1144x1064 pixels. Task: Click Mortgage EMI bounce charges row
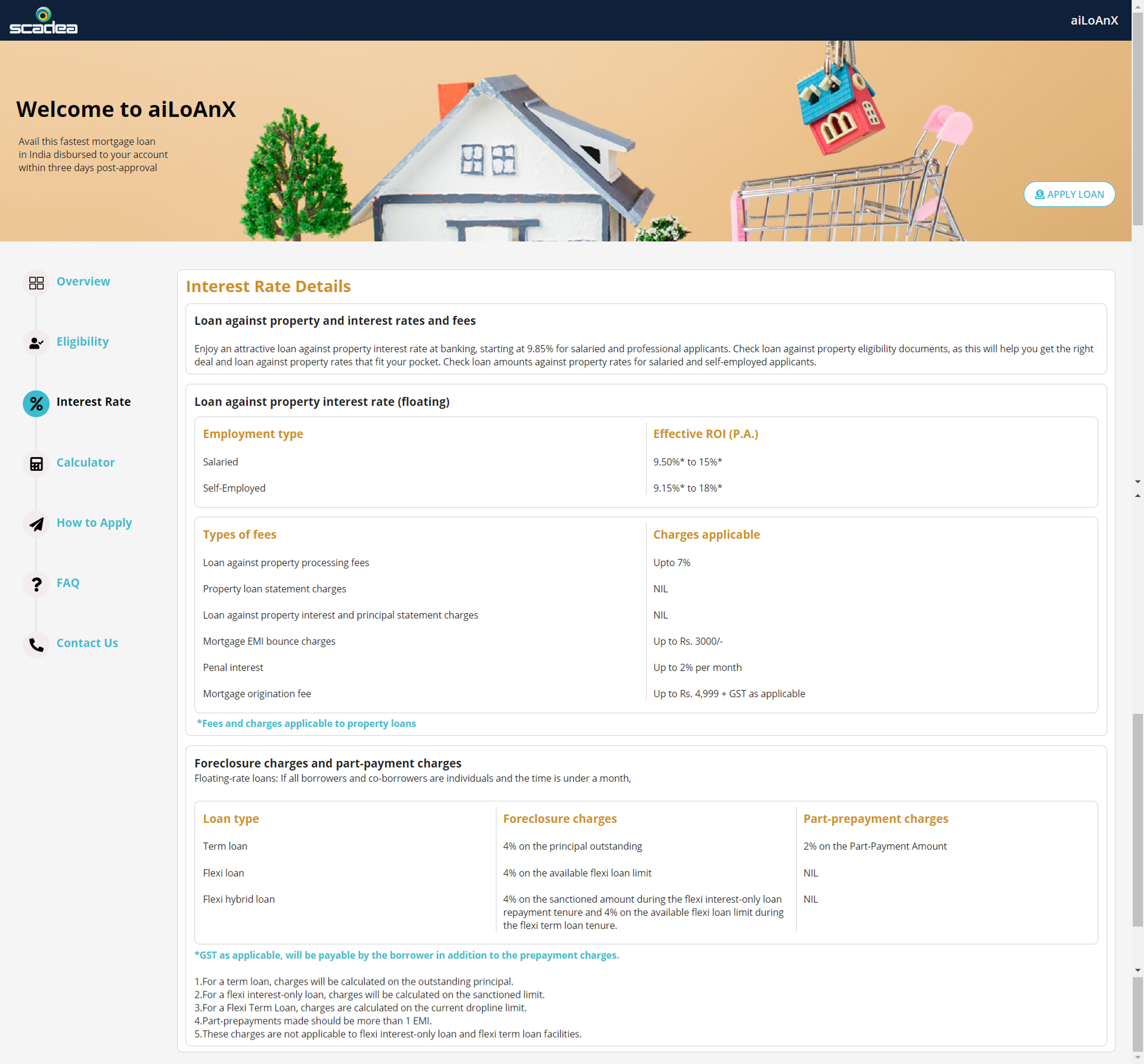pos(269,641)
